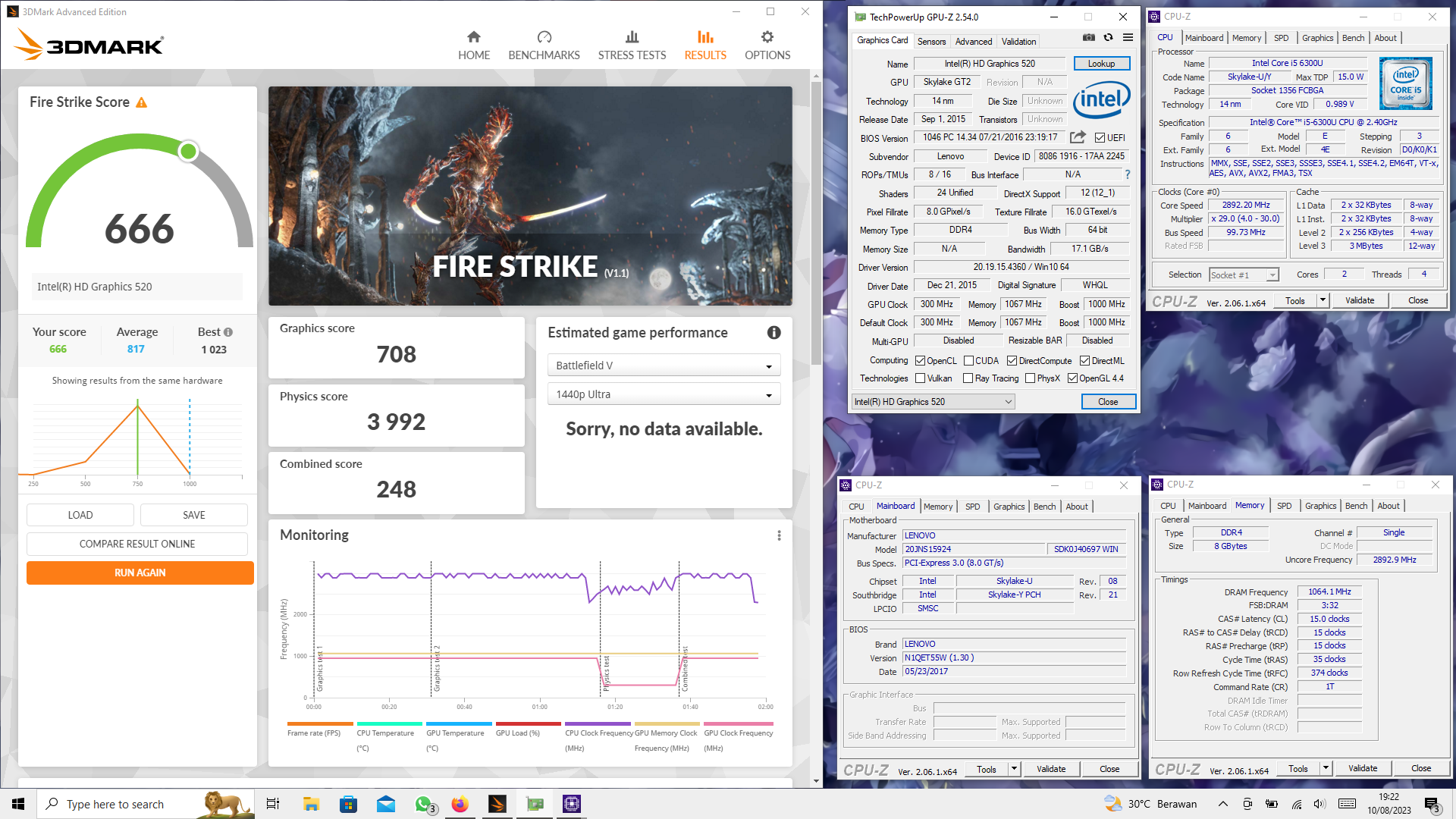1456x819 pixels.
Task: Toggle the OpenGL 4.4 checkbox in GPU-Z
Action: coord(1072,378)
